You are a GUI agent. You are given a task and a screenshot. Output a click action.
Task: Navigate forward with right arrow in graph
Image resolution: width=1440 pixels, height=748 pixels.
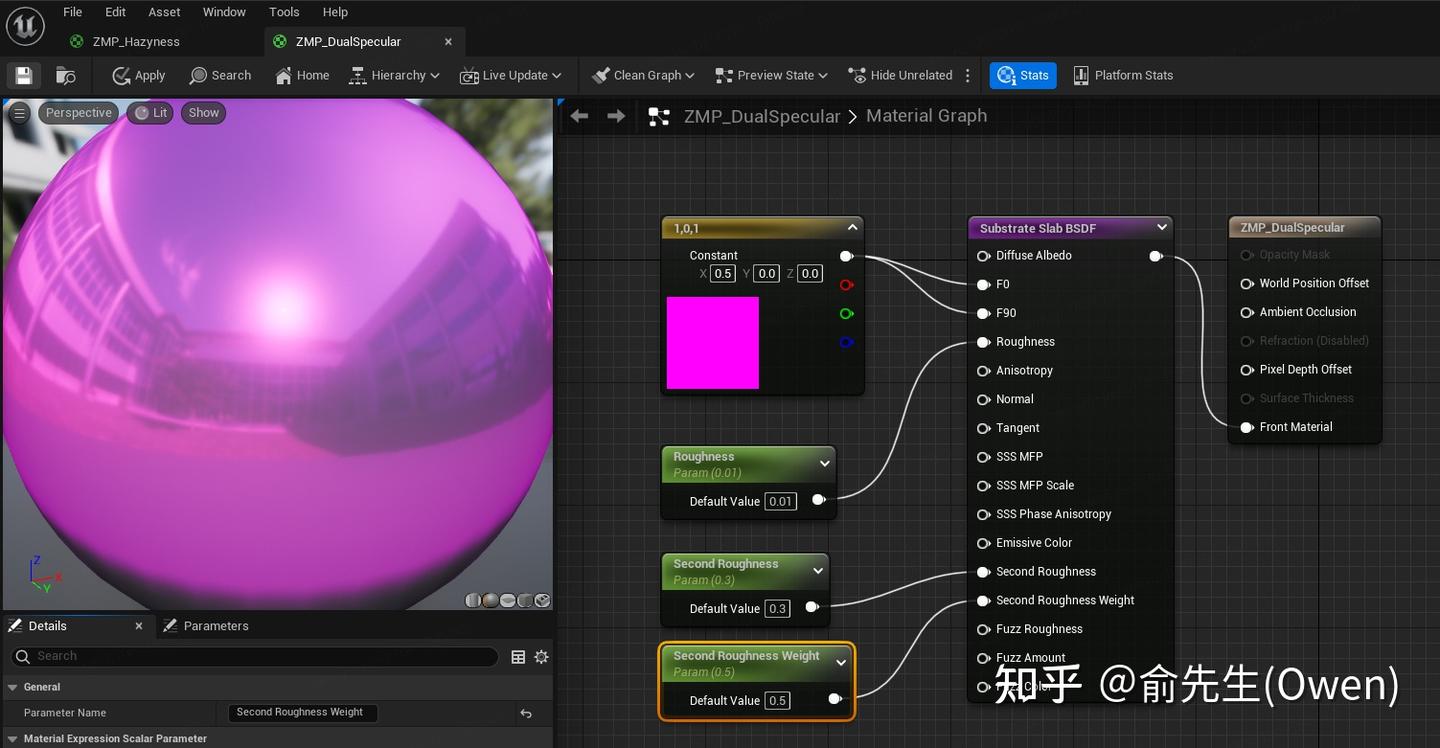[616, 116]
